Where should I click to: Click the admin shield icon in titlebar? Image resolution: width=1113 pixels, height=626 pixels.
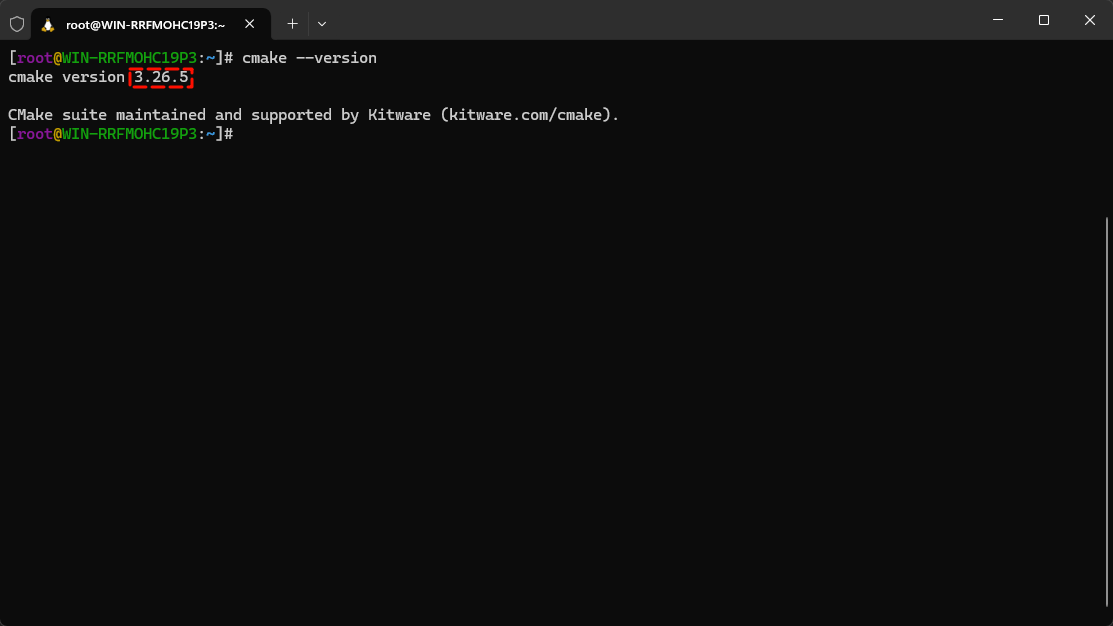pyautogui.click(x=16, y=23)
